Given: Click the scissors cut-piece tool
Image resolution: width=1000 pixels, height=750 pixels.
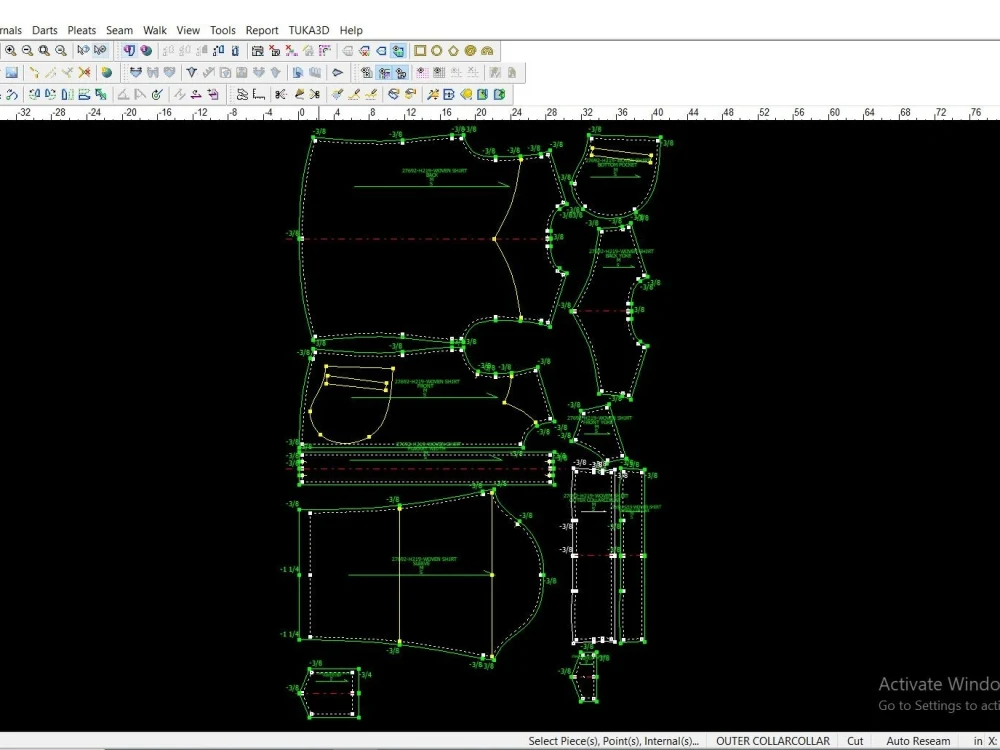Looking at the screenshot, I should pyautogui.click(x=281, y=94).
